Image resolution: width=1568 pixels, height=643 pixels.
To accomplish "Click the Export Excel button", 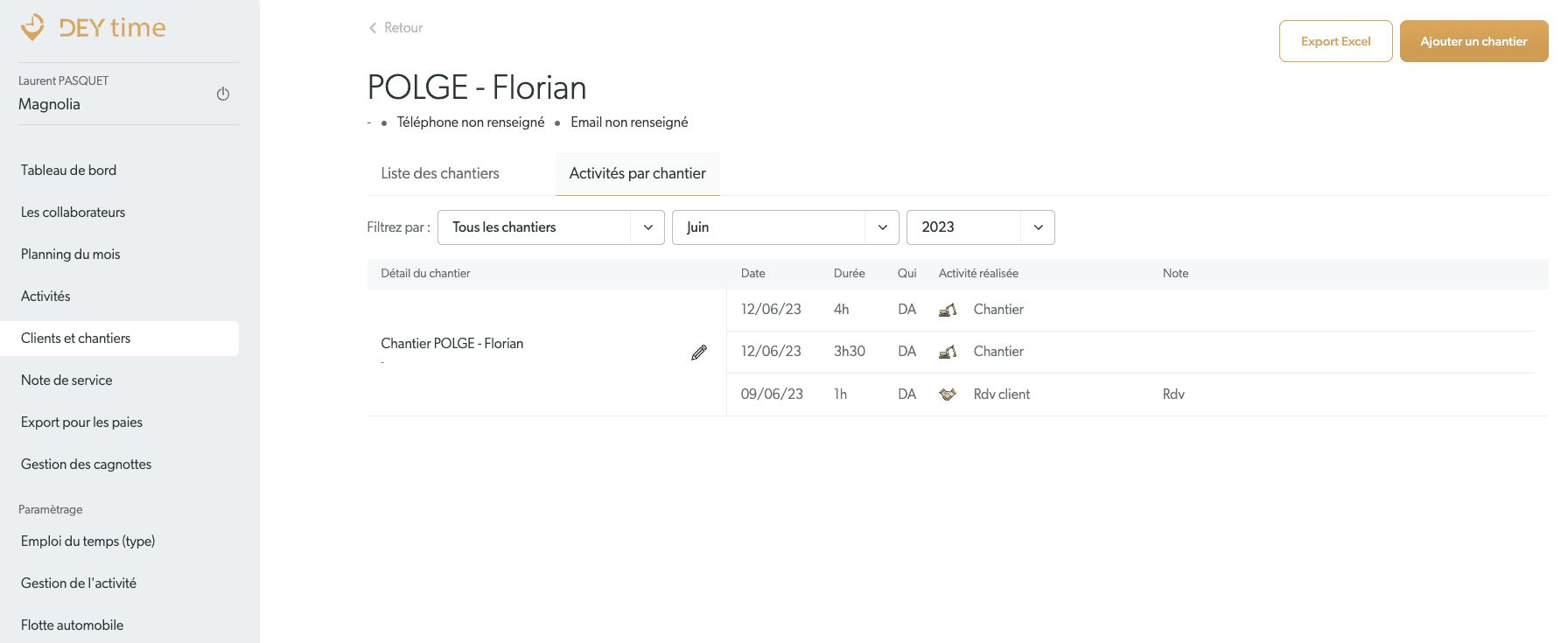I will (1336, 41).
